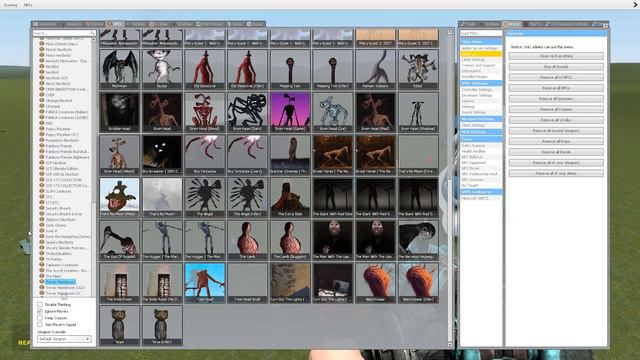
Task: Enable the Disable Thinking checkbox
Action: click(40, 304)
